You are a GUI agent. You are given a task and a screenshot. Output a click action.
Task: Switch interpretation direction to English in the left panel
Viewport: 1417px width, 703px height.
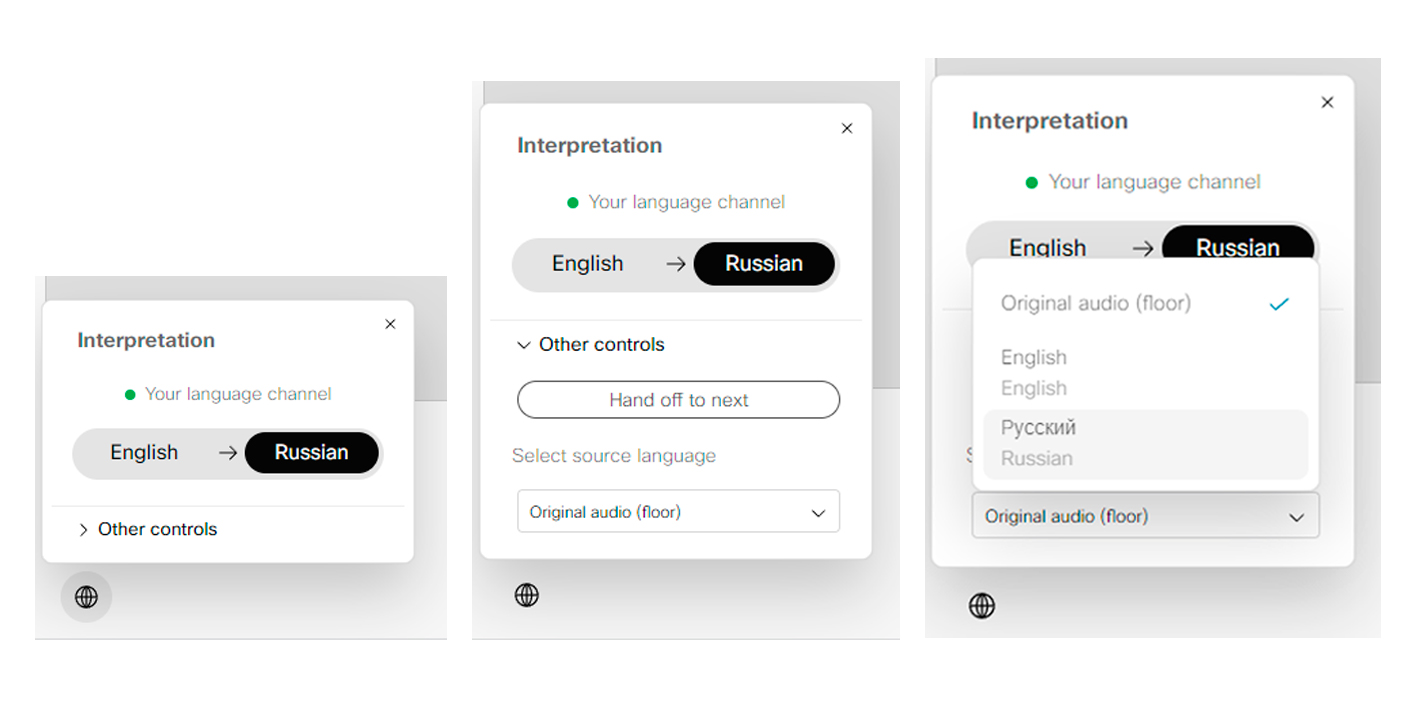(145, 453)
